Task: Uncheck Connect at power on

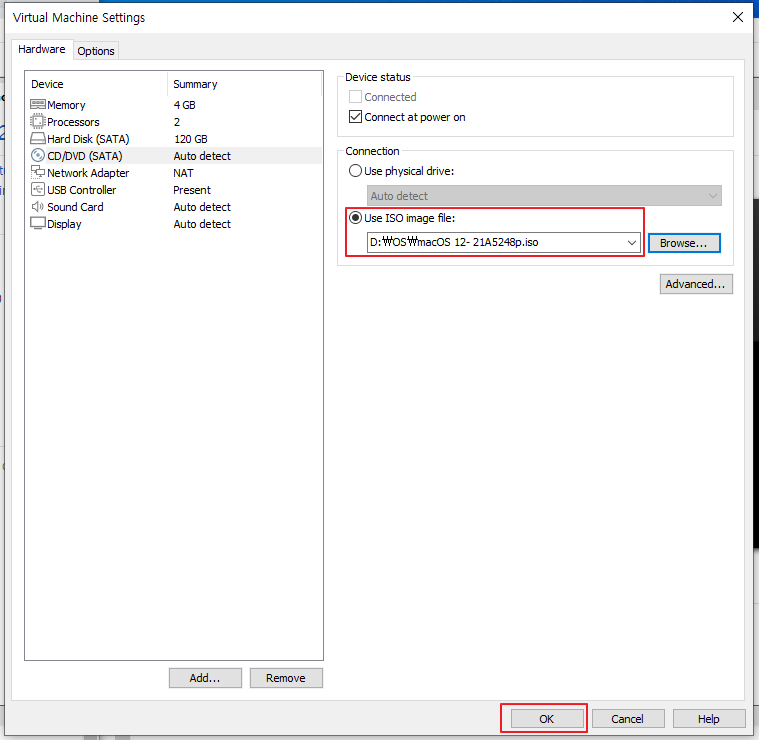Action: (x=355, y=117)
